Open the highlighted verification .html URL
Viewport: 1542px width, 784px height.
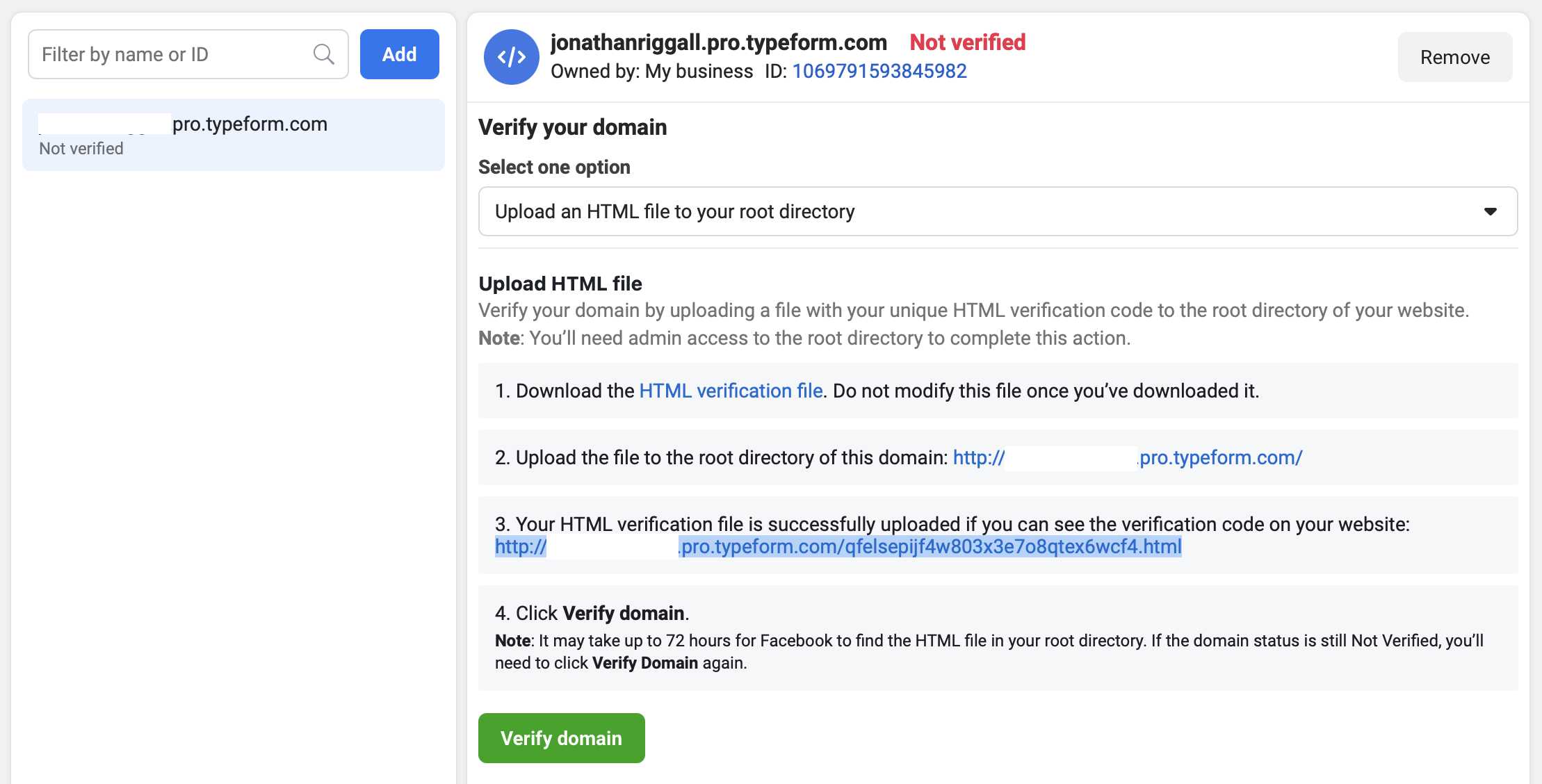[838, 546]
